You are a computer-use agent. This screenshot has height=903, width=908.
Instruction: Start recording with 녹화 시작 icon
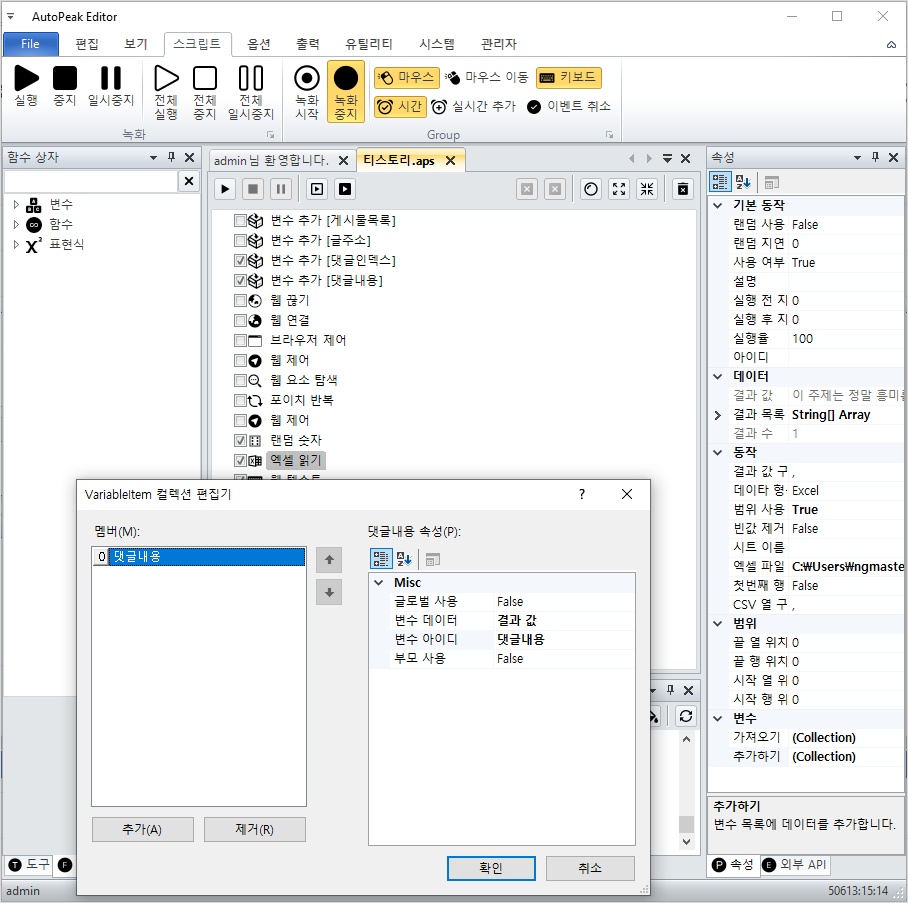click(x=307, y=78)
